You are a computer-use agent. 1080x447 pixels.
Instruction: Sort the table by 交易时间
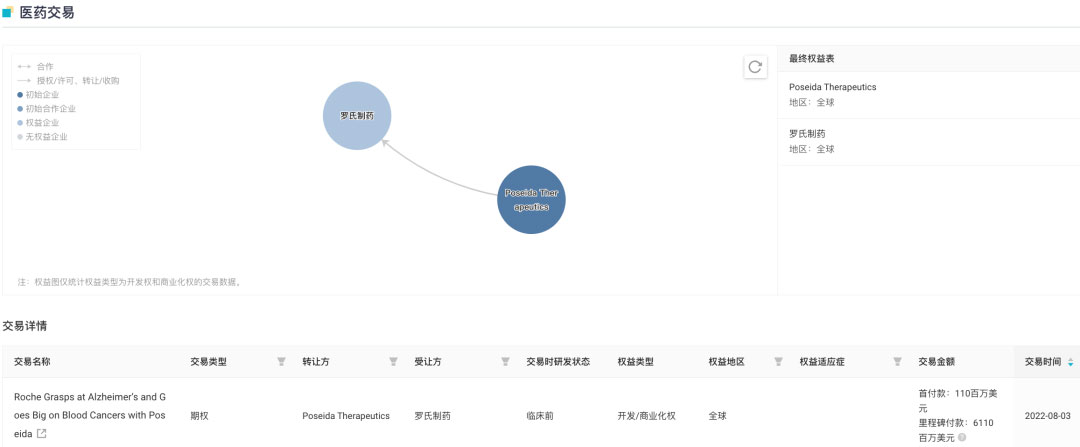click(1071, 362)
